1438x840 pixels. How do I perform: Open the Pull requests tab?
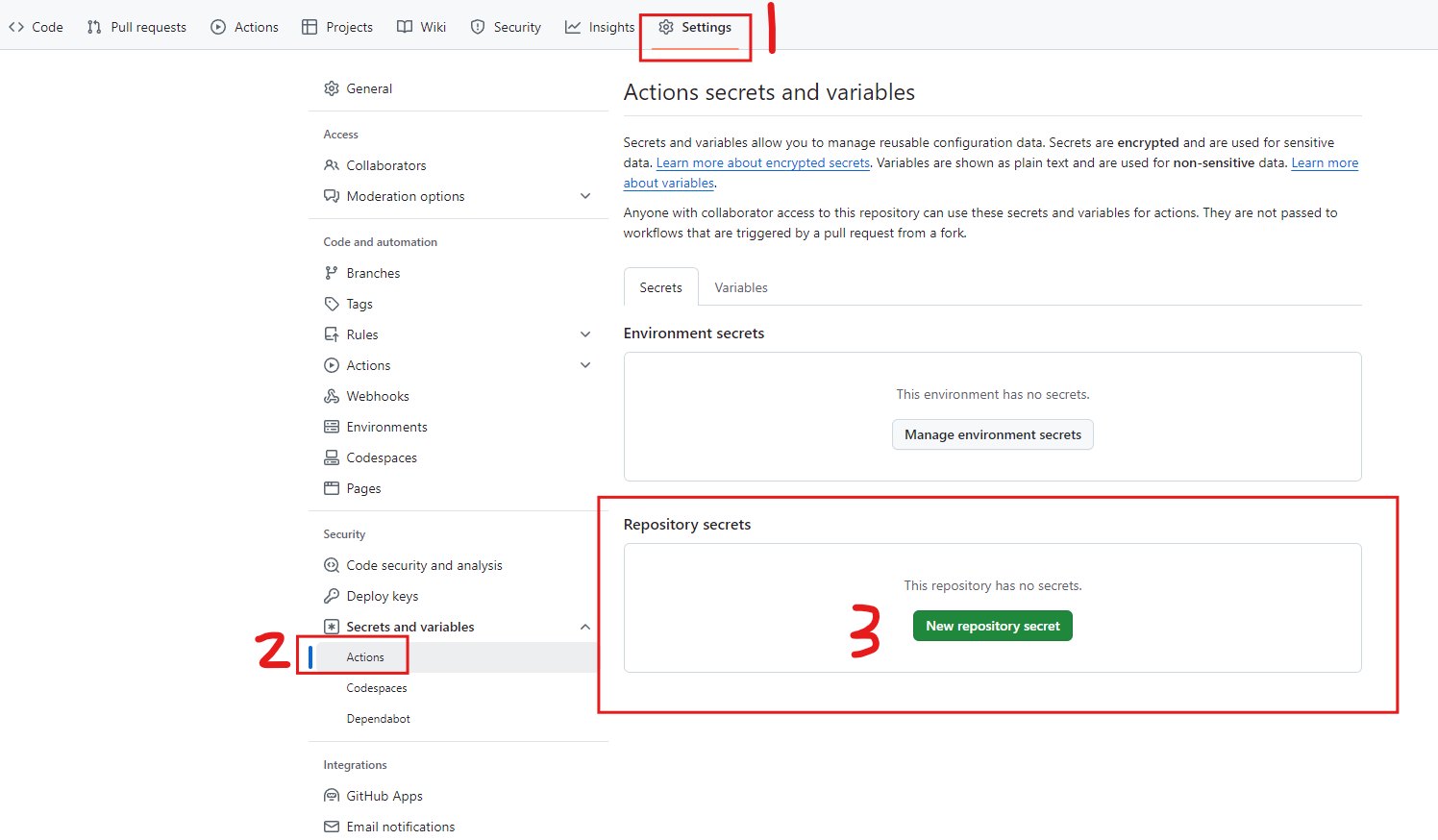[136, 27]
